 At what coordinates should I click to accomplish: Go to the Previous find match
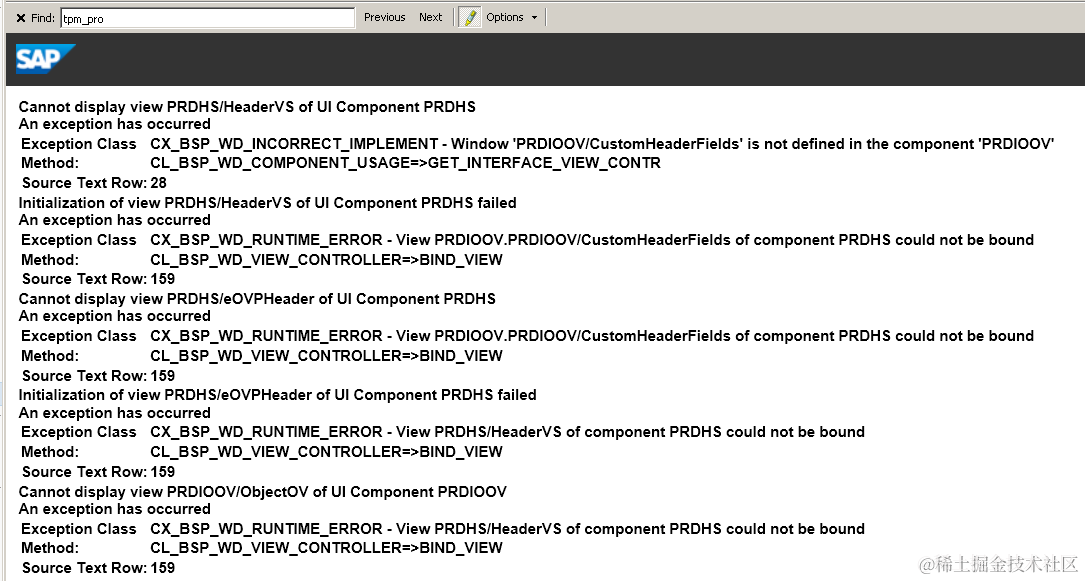[385, 17]
